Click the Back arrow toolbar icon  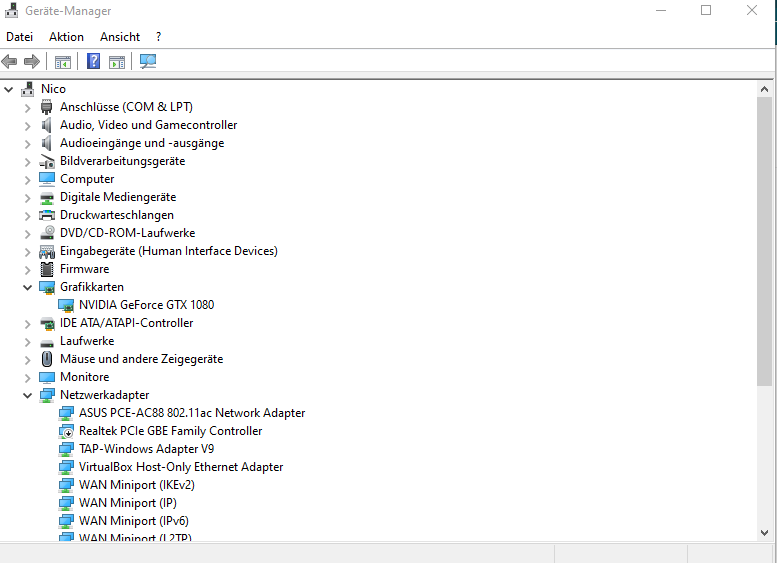9,61
